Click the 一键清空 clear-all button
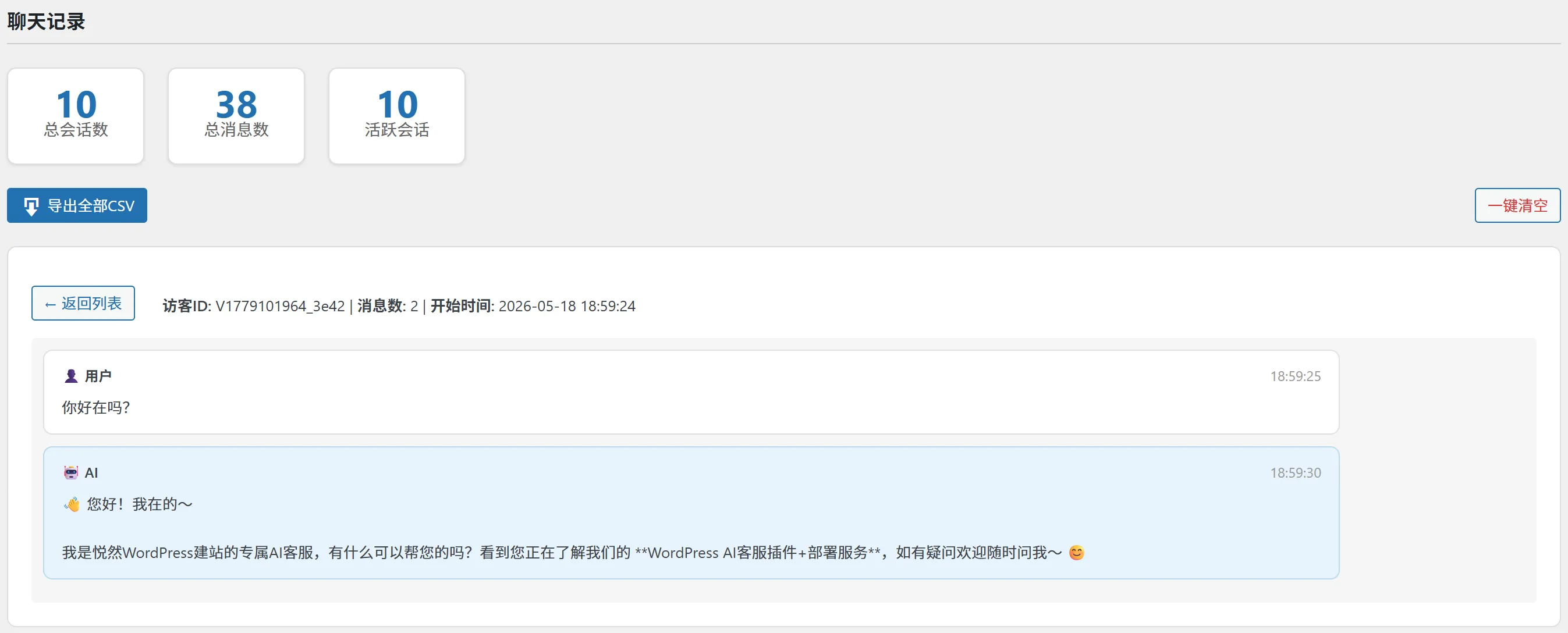The image size is (1568, 633). tap(1517, 206)
